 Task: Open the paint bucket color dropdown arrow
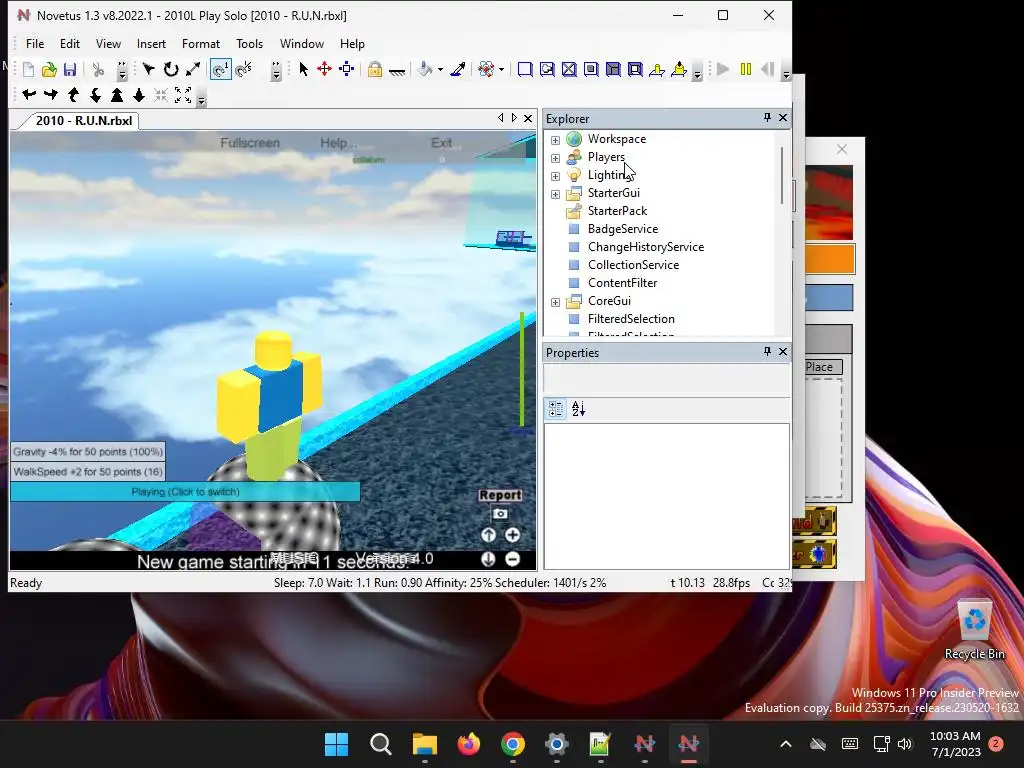pos(440,69)
